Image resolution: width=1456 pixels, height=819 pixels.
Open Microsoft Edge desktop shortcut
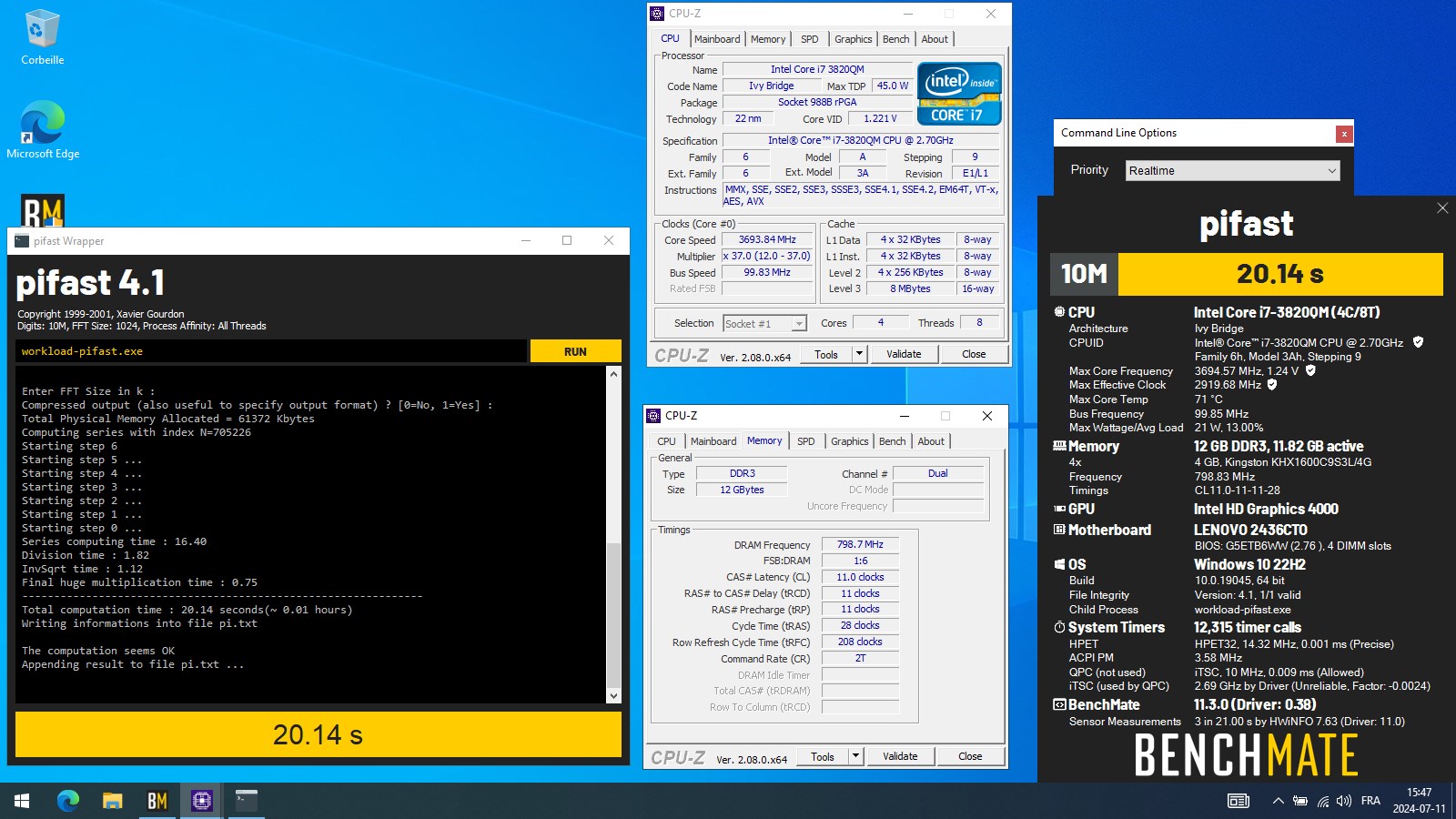[43, 129]
